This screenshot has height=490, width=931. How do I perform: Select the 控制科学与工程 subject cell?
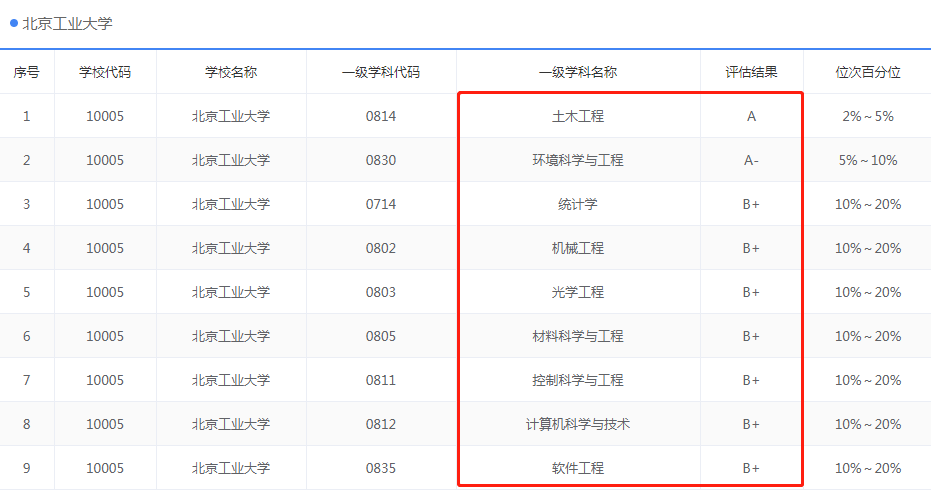578,380
